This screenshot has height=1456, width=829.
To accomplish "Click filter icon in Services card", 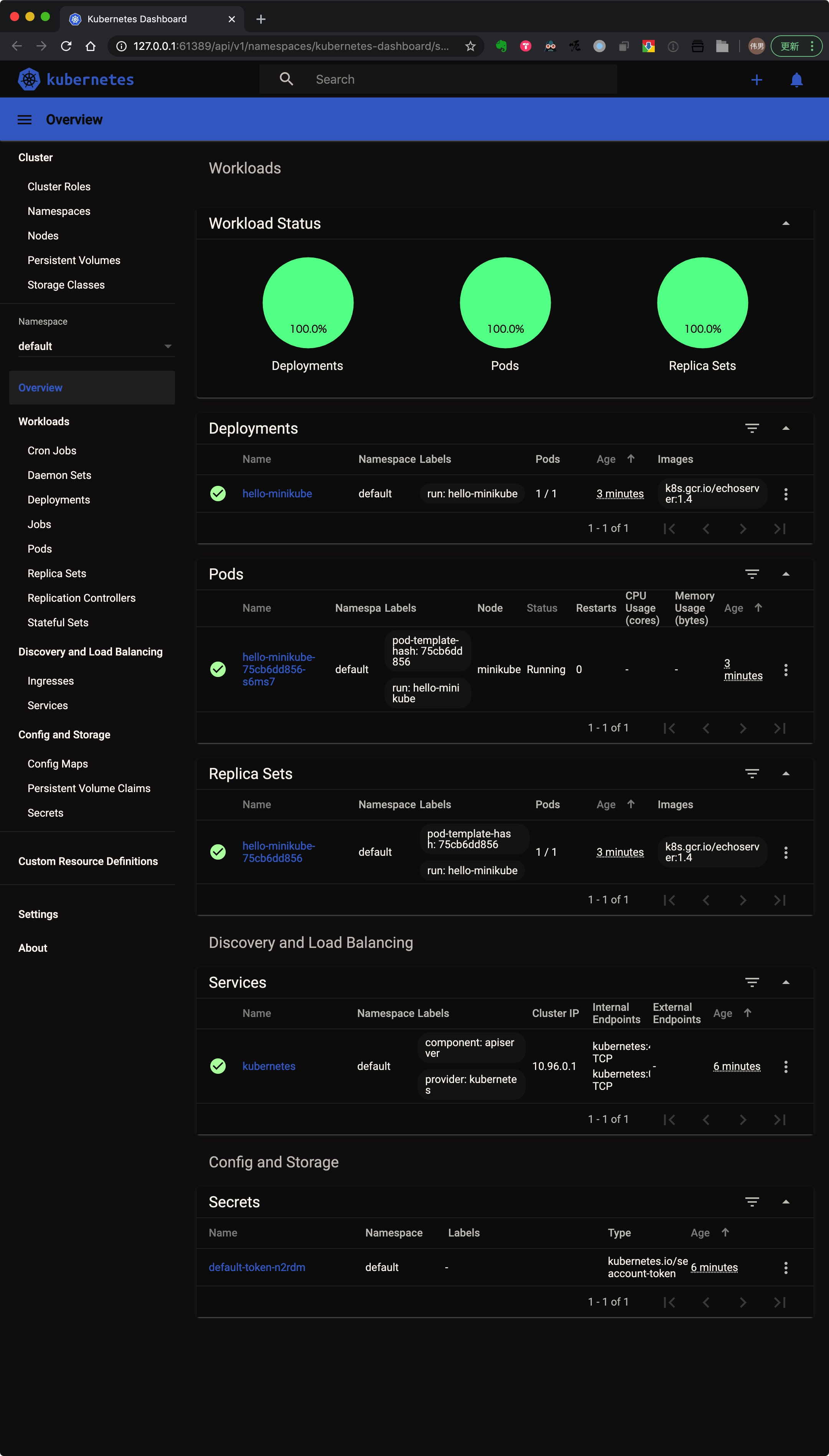I will [x=751, y=982].
